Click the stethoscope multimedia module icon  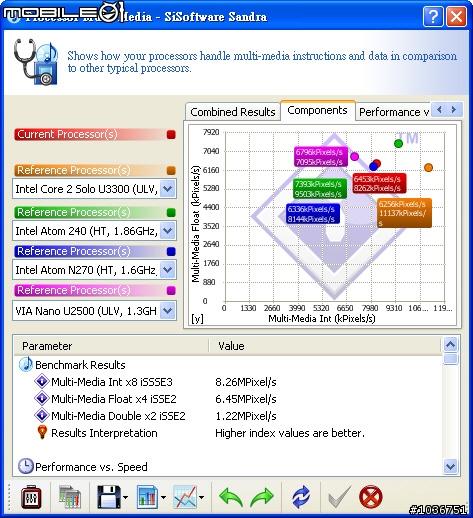[36, 62]
